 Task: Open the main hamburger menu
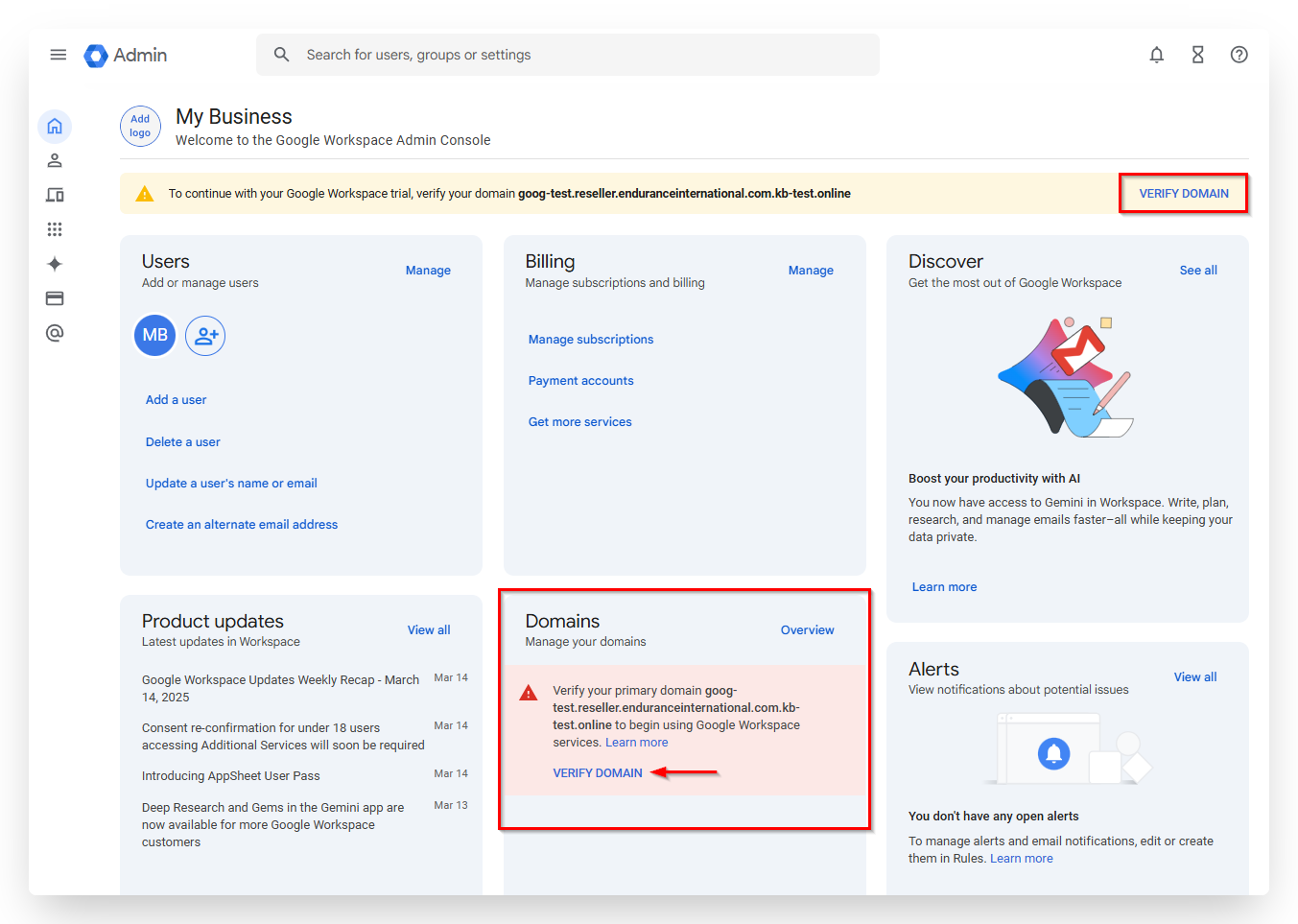click(x=59, y=55)
